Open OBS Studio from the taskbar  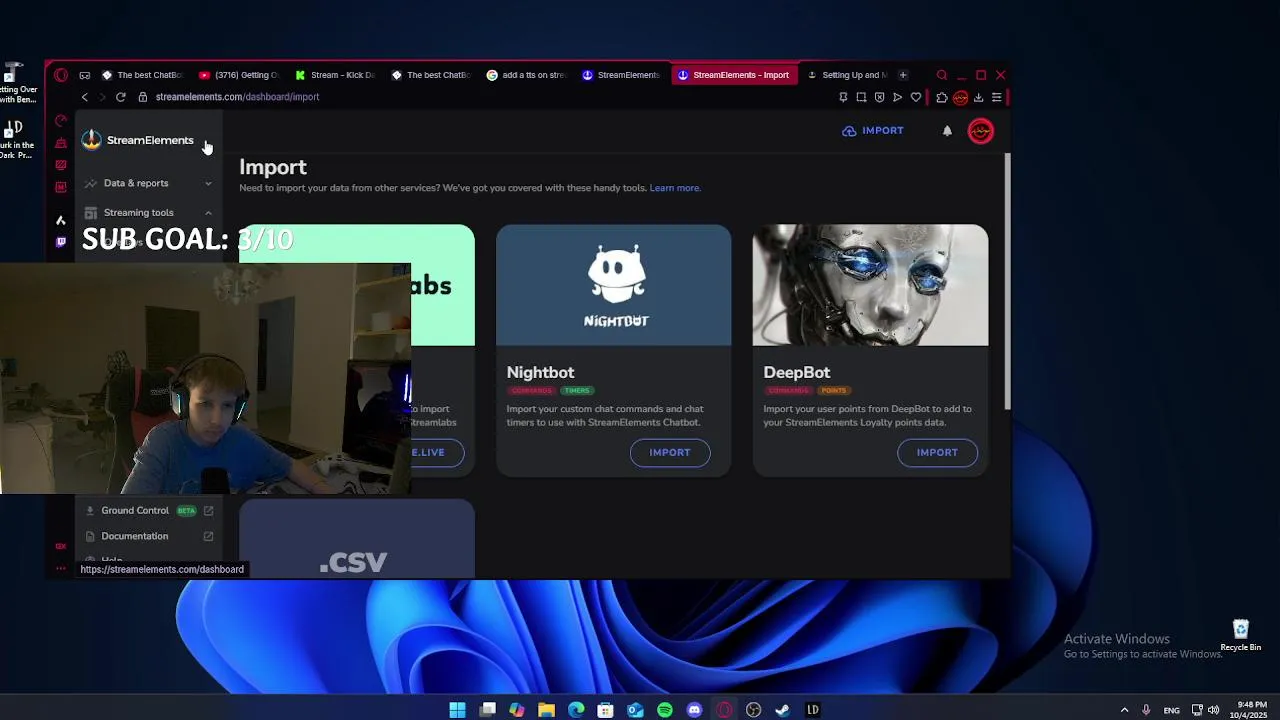tap(754, 710)
